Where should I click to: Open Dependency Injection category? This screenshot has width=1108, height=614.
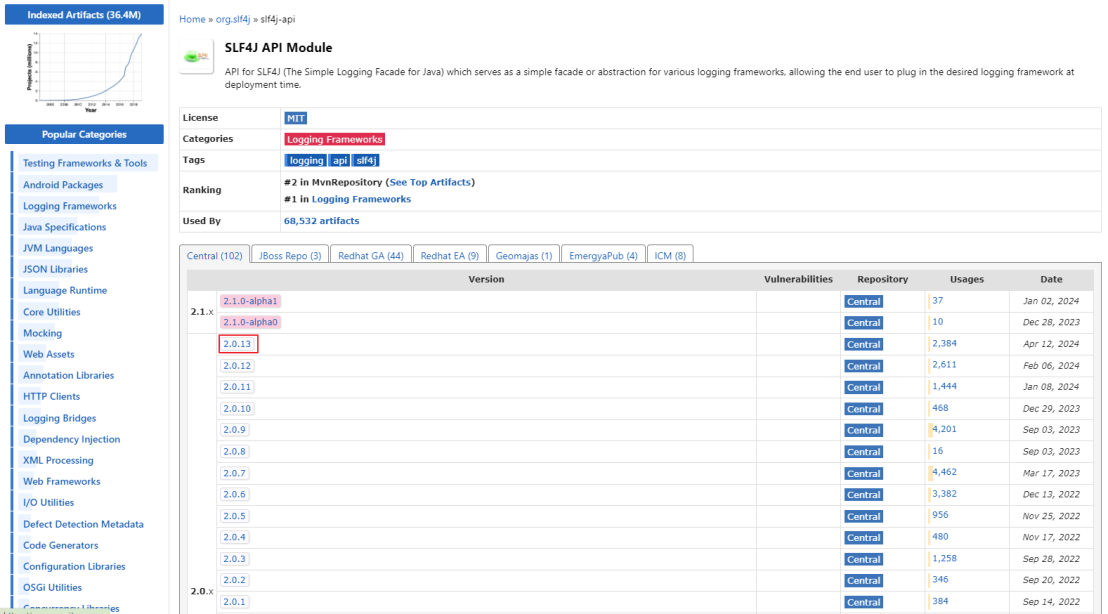(x=71, y=439)
